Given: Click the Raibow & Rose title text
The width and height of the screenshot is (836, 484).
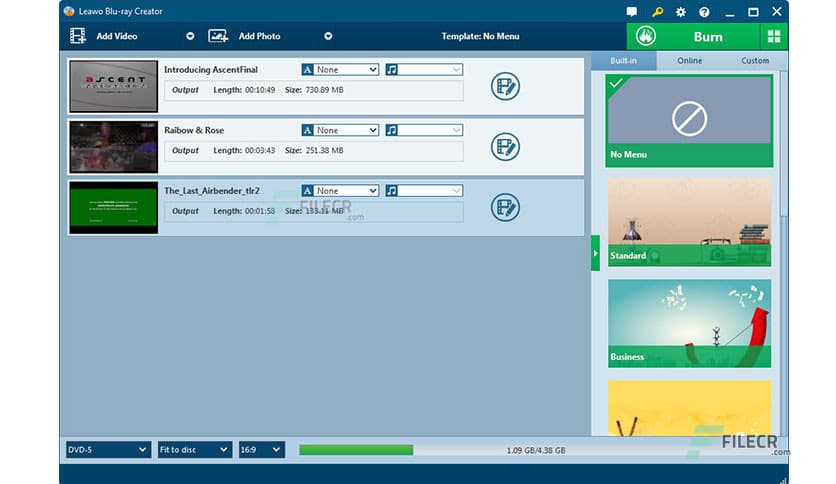Looking at the screenshot, I should (194, 130).
